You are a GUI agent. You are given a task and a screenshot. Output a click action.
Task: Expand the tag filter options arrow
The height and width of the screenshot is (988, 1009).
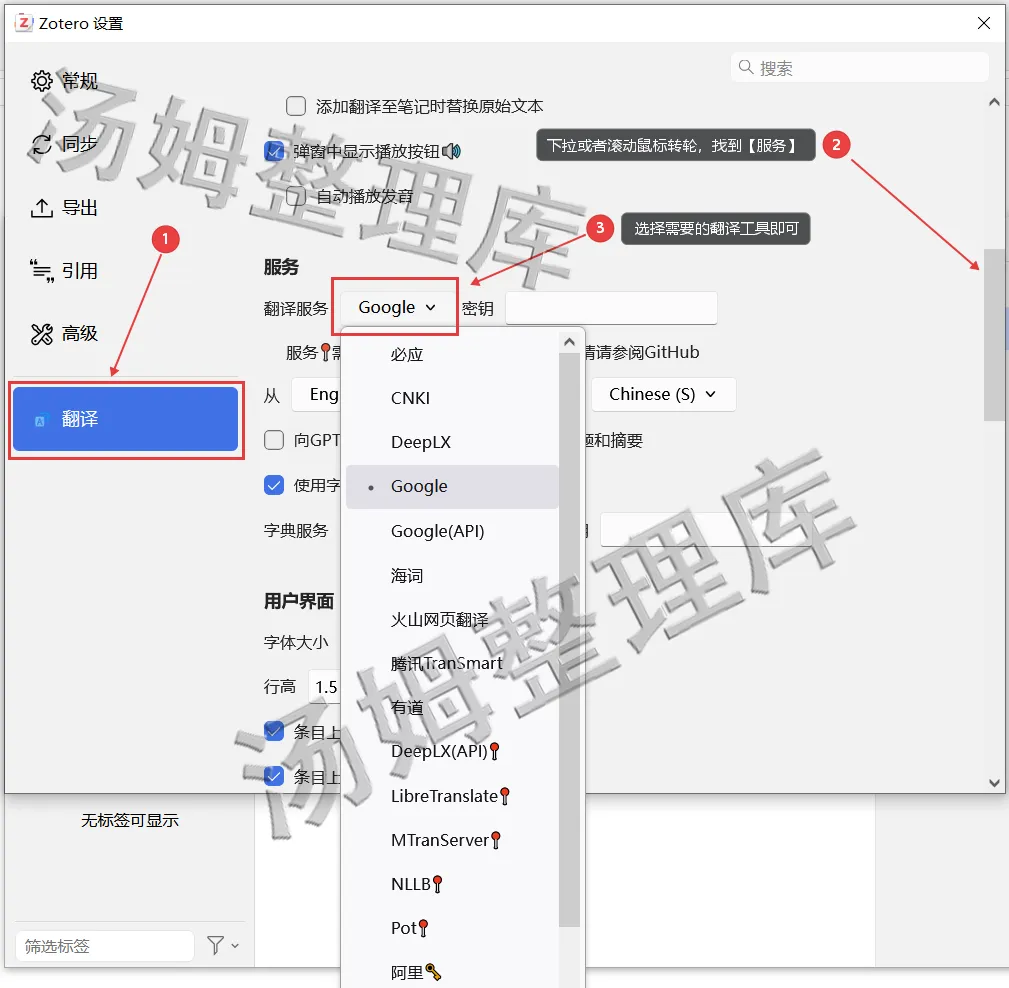(235, 946)
